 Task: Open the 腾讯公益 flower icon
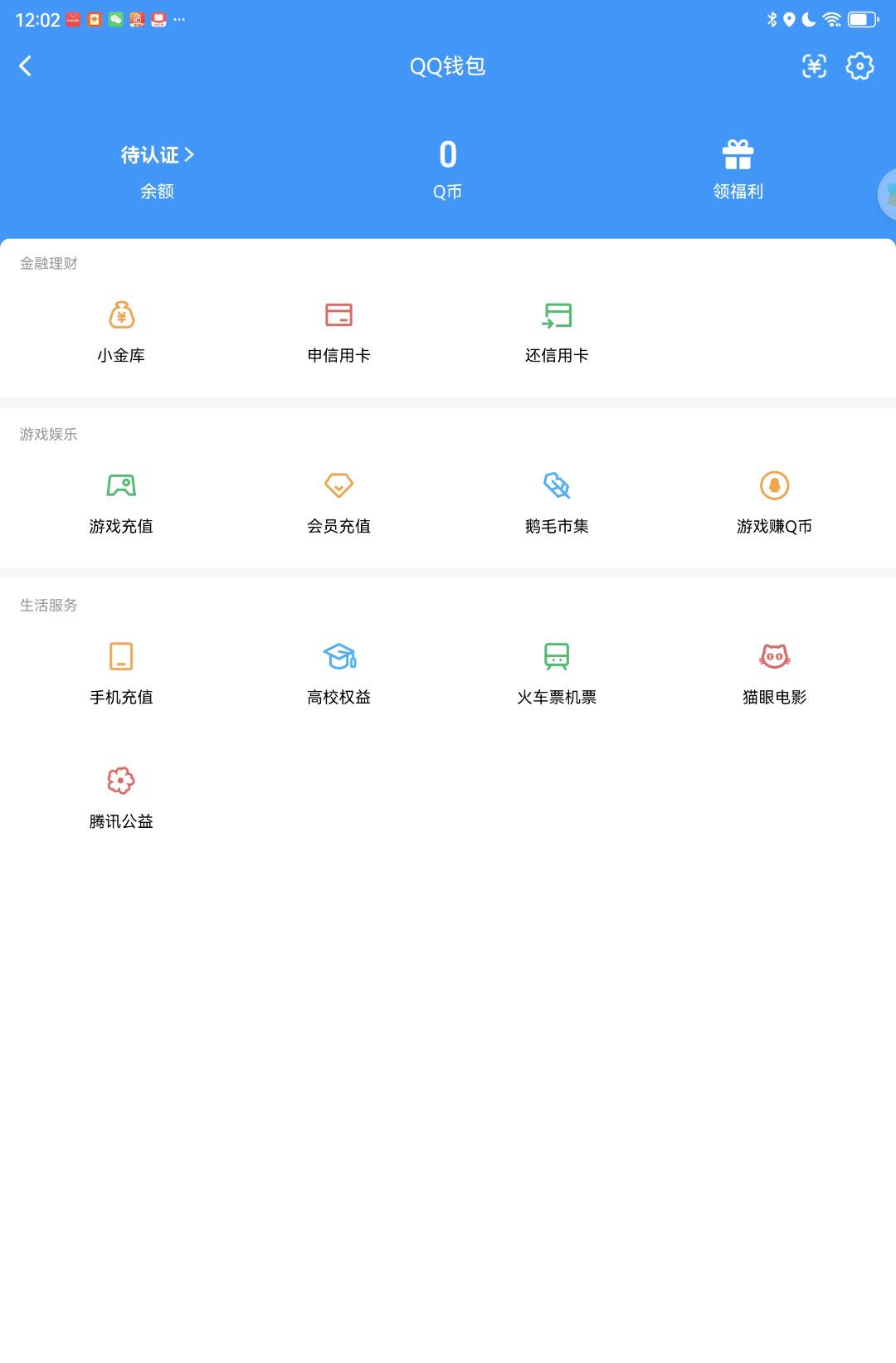pos(121,781)
